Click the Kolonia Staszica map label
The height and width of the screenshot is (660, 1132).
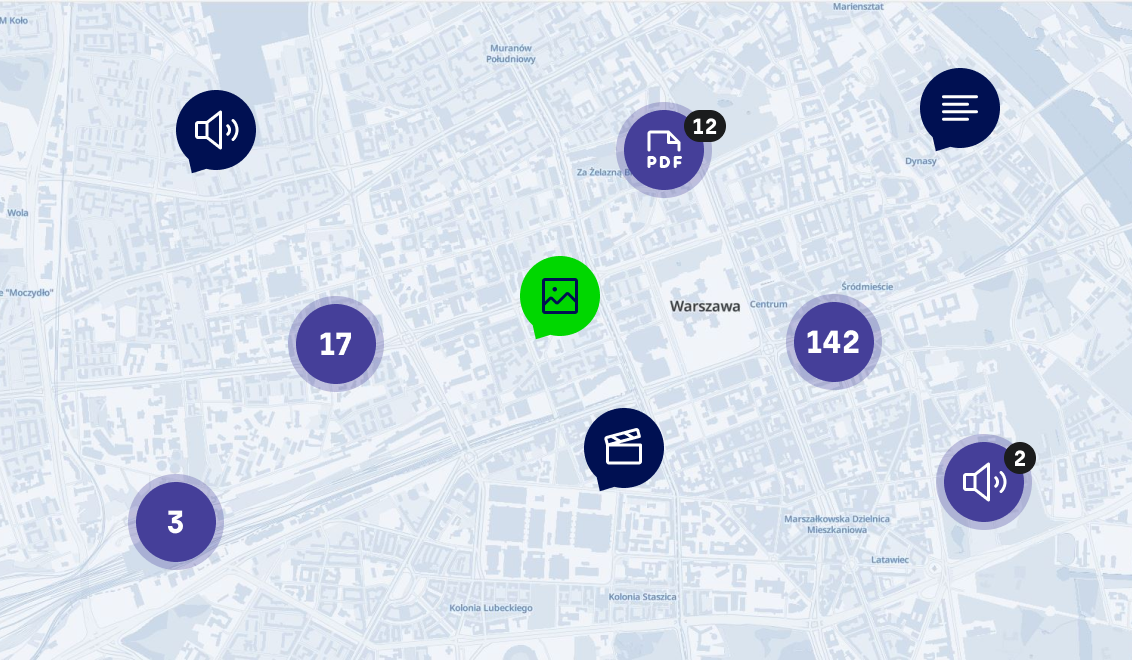click(x=642, y=597)
